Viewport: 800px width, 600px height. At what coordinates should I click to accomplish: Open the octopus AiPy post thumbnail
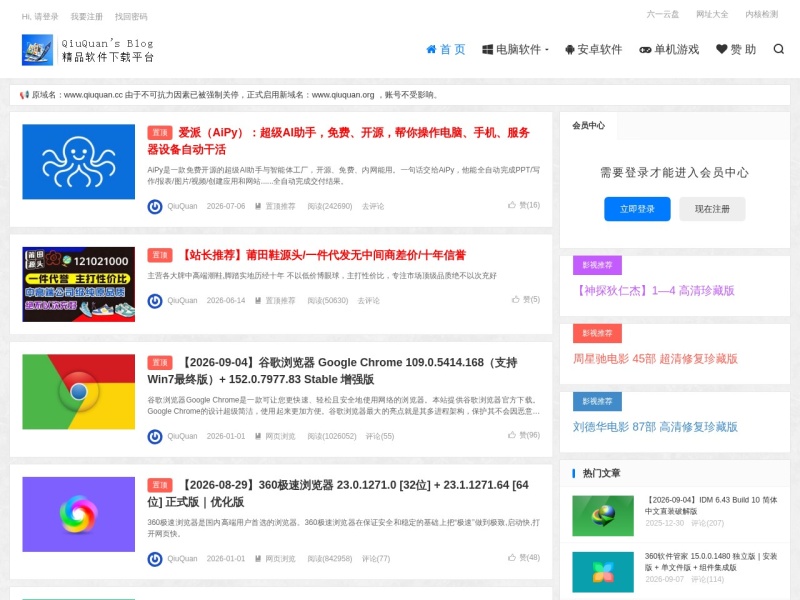coord(79,162)
